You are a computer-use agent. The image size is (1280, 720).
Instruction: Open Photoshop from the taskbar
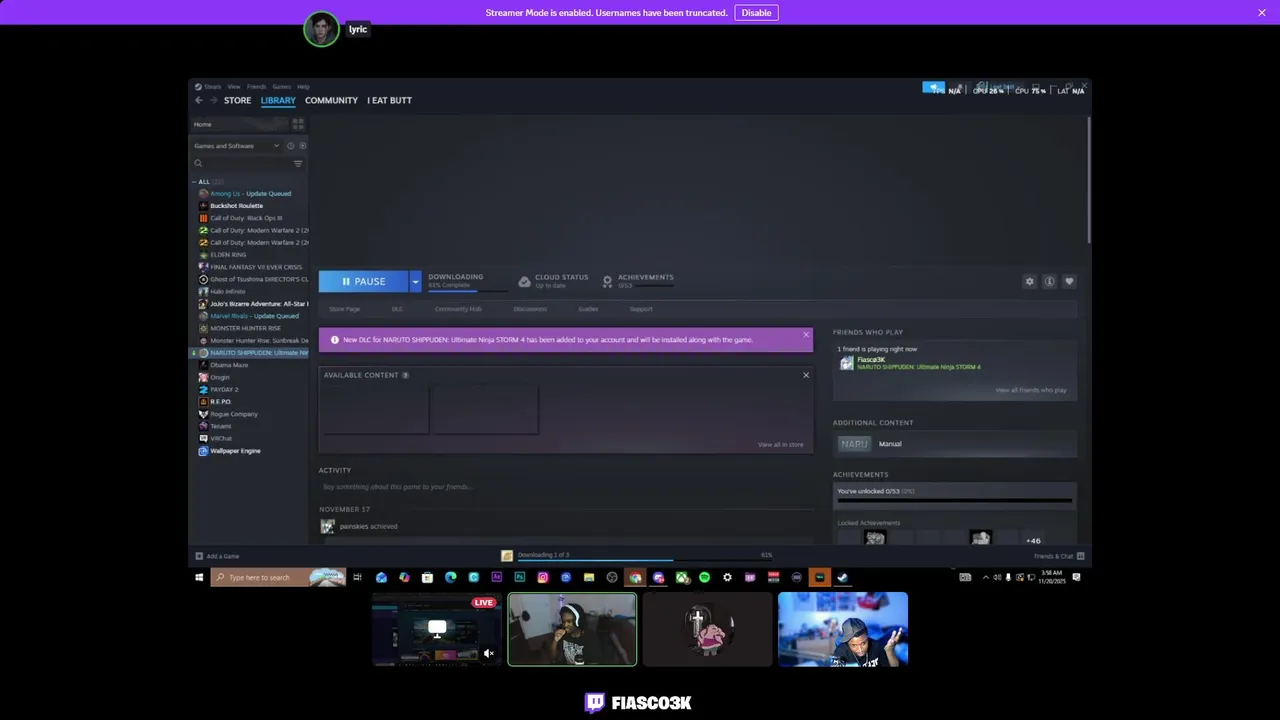pyautogui.click(x=520, y=577)
